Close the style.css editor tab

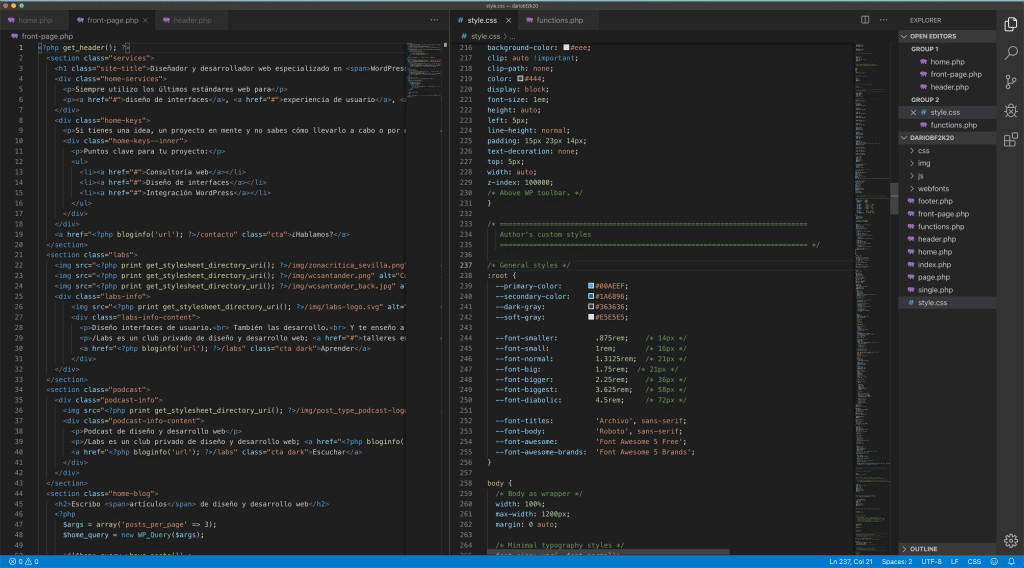pos(508,20)
